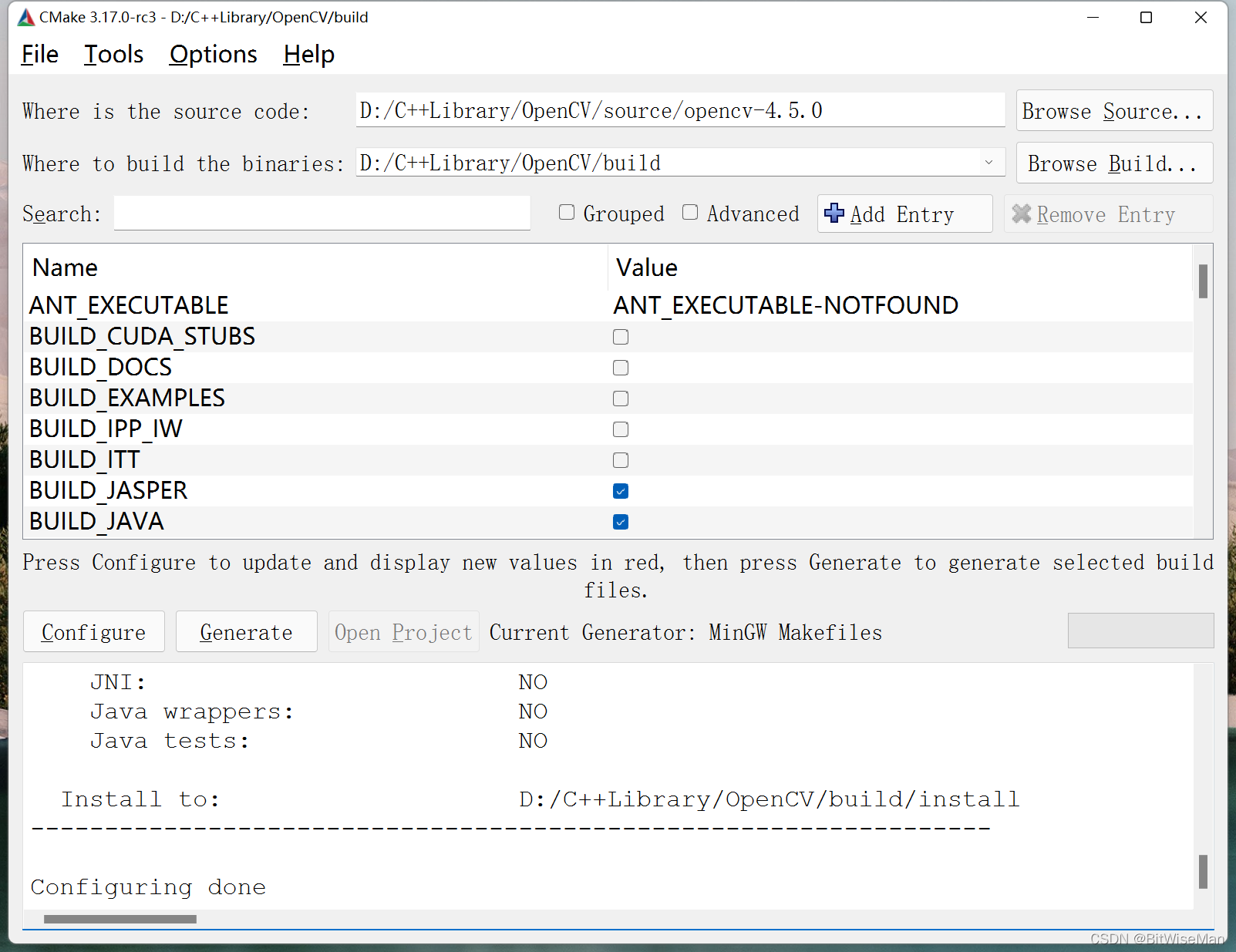
Task: Click the Open Project button
Action: pos(404,632)
